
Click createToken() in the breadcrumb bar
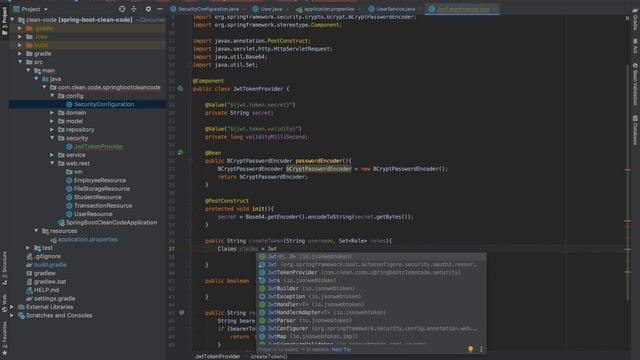pyautogui.click(x=269, y=356)
